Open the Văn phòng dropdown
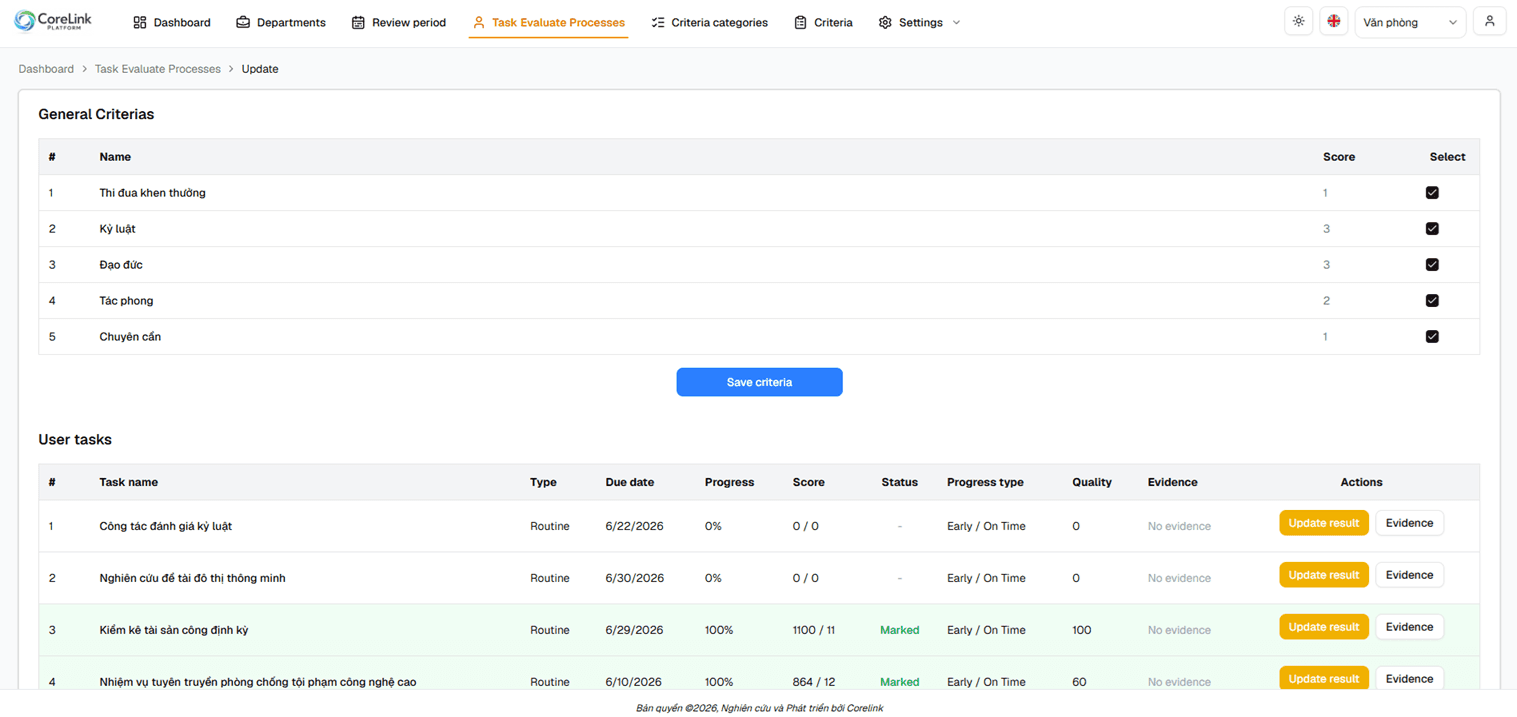The image size is (1517, 717). click(x=1410, y=22)
